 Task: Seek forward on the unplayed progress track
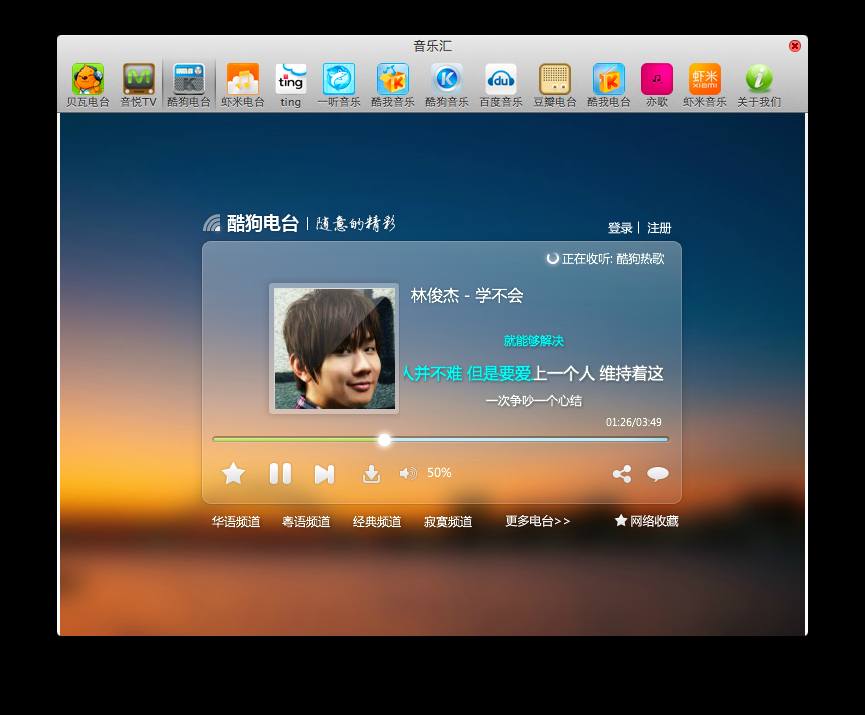click(530, 440)
